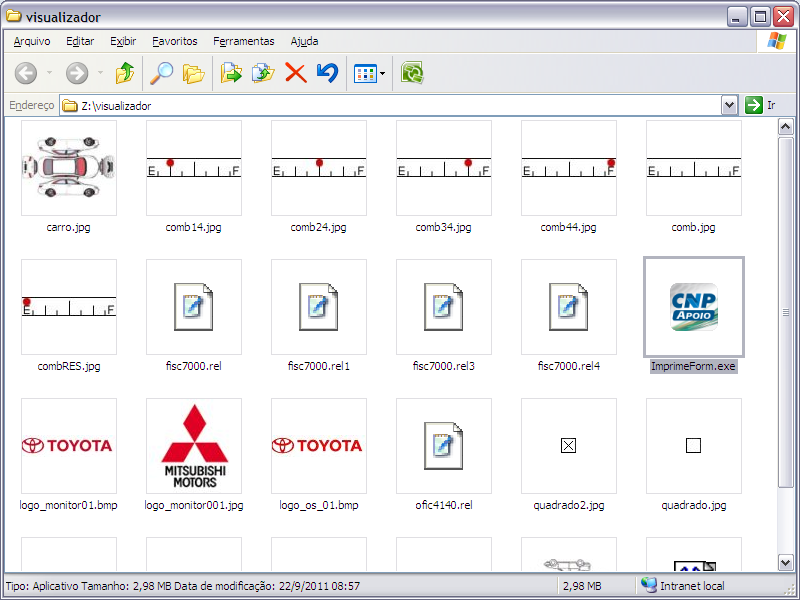Open the Favoritos menu
This screenshot has height=600, width=800.
pos(174,41)
